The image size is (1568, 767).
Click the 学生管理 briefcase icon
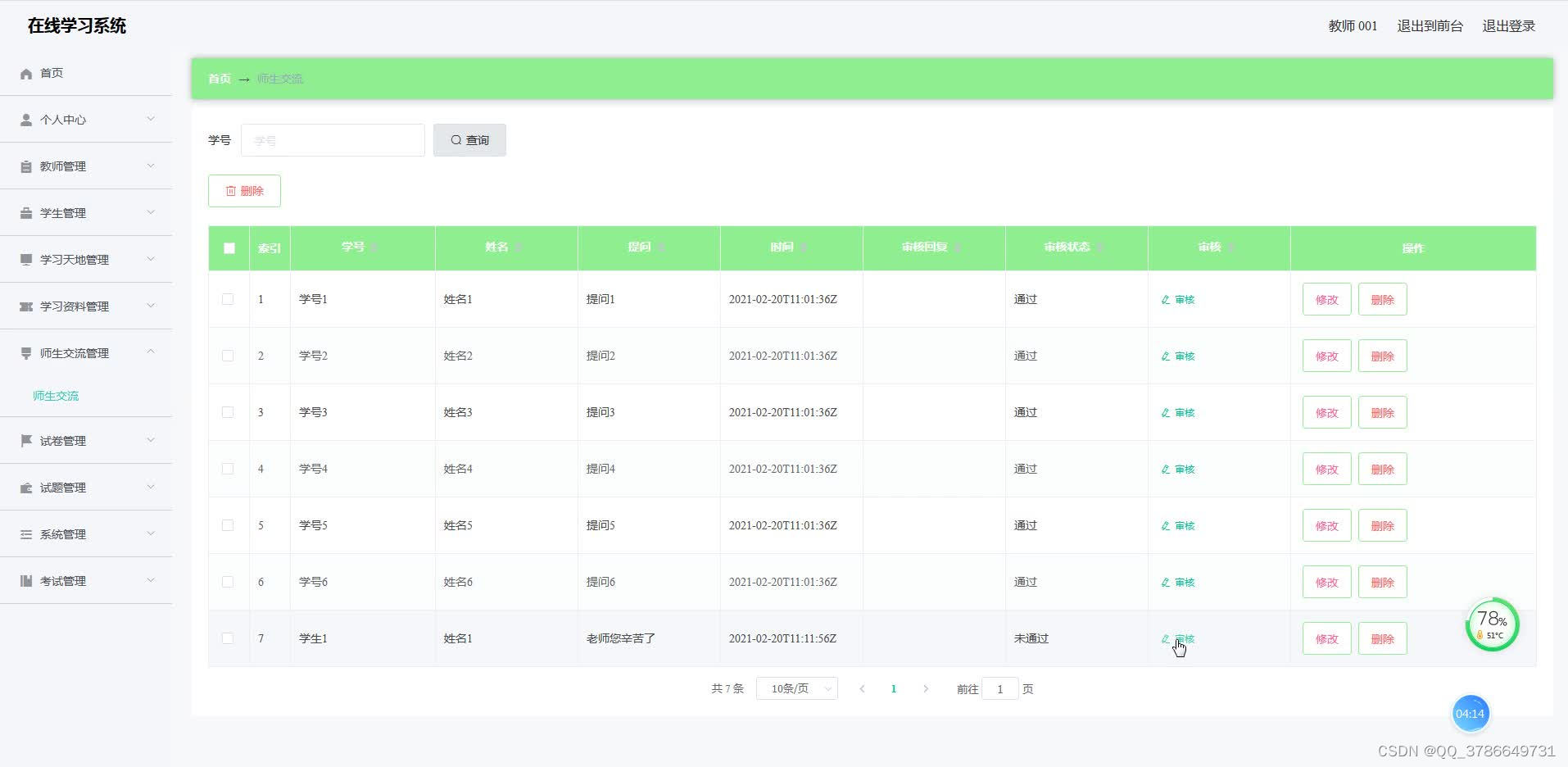(x=26, y=213)
